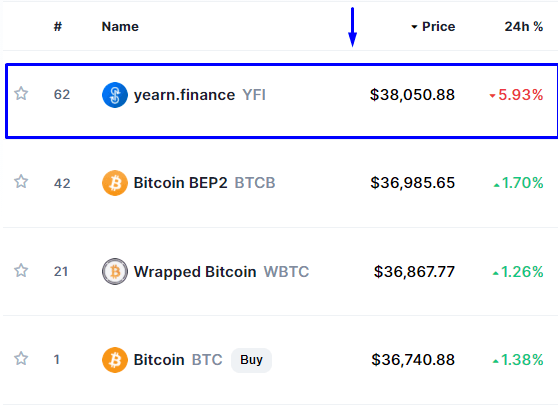
Task: Star yearn.finance to add to watchlist
Action: (x=21, y=94)
